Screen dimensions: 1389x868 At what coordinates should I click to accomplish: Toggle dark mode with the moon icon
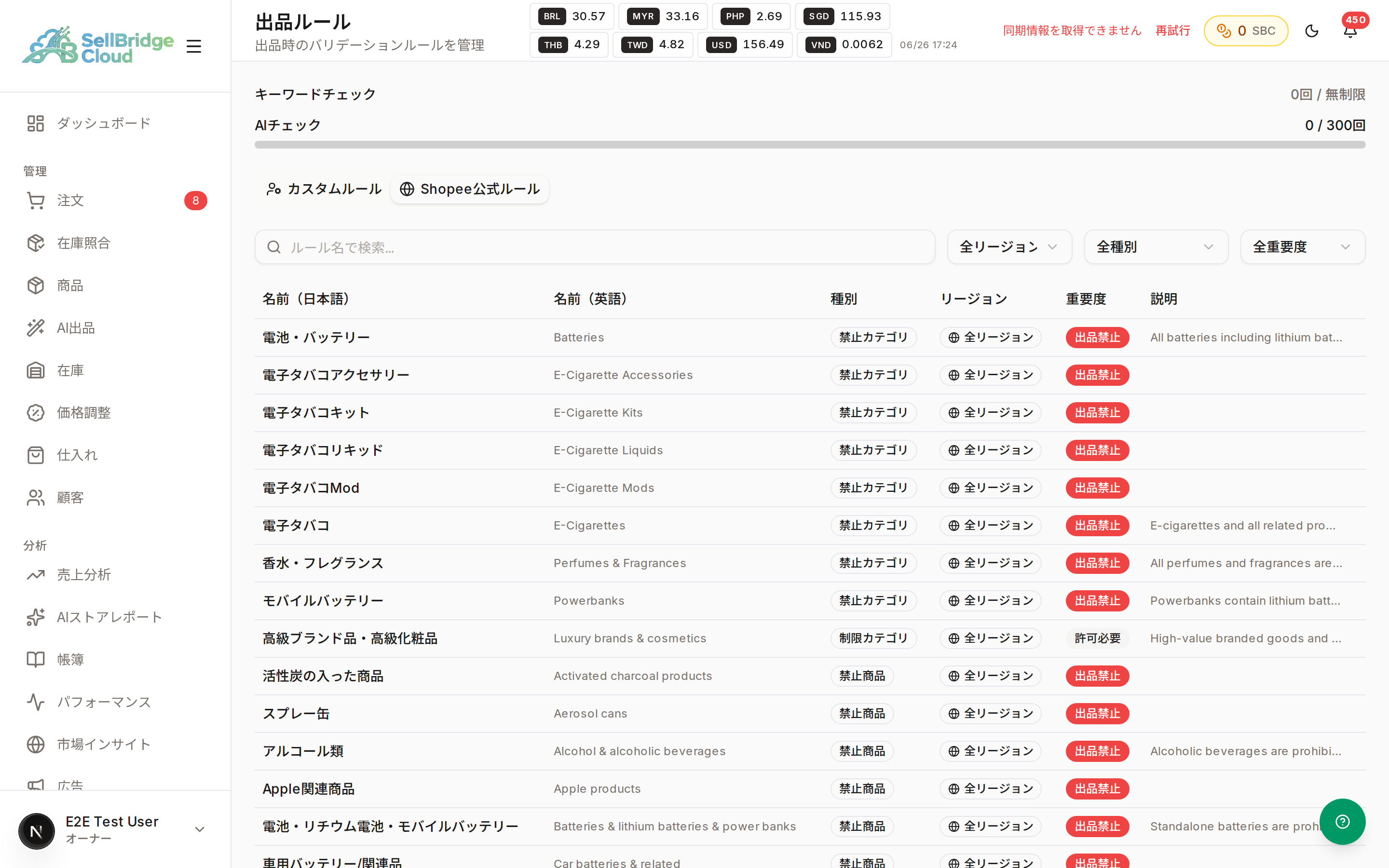1311,30
